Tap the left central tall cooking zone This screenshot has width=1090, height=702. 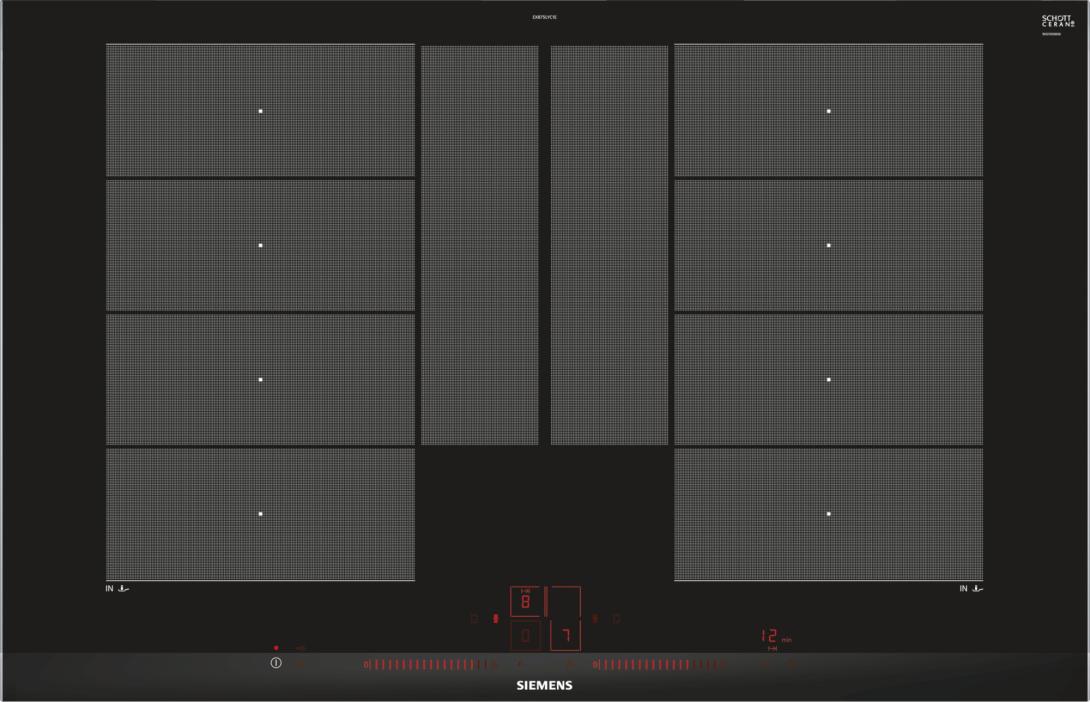click(x=480, y=245)
